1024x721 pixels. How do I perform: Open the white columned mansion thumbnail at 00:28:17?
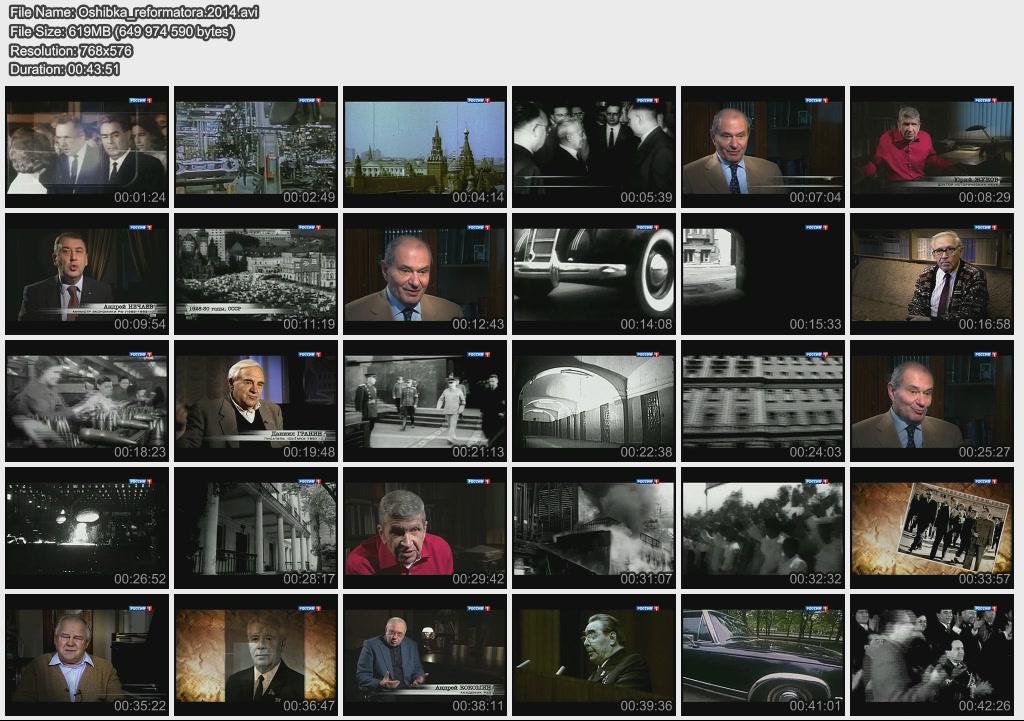(256, 528)
